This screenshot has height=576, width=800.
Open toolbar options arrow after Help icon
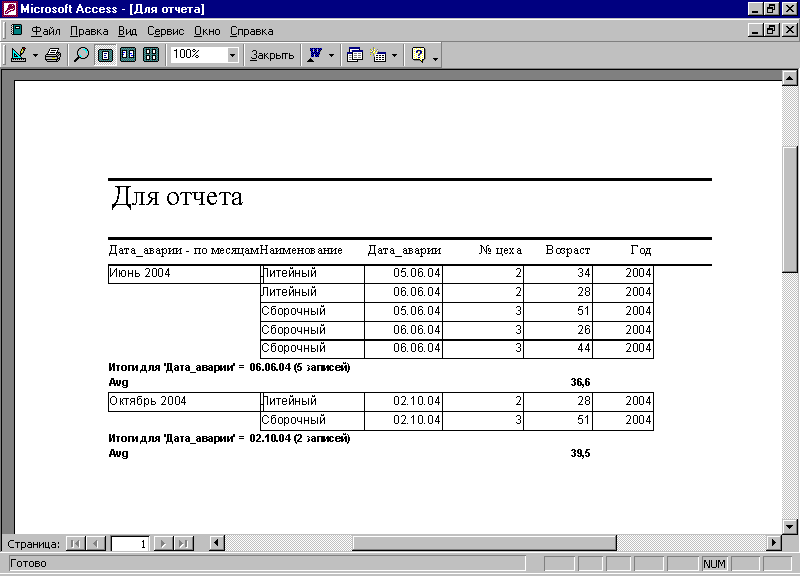click(435, 58)
